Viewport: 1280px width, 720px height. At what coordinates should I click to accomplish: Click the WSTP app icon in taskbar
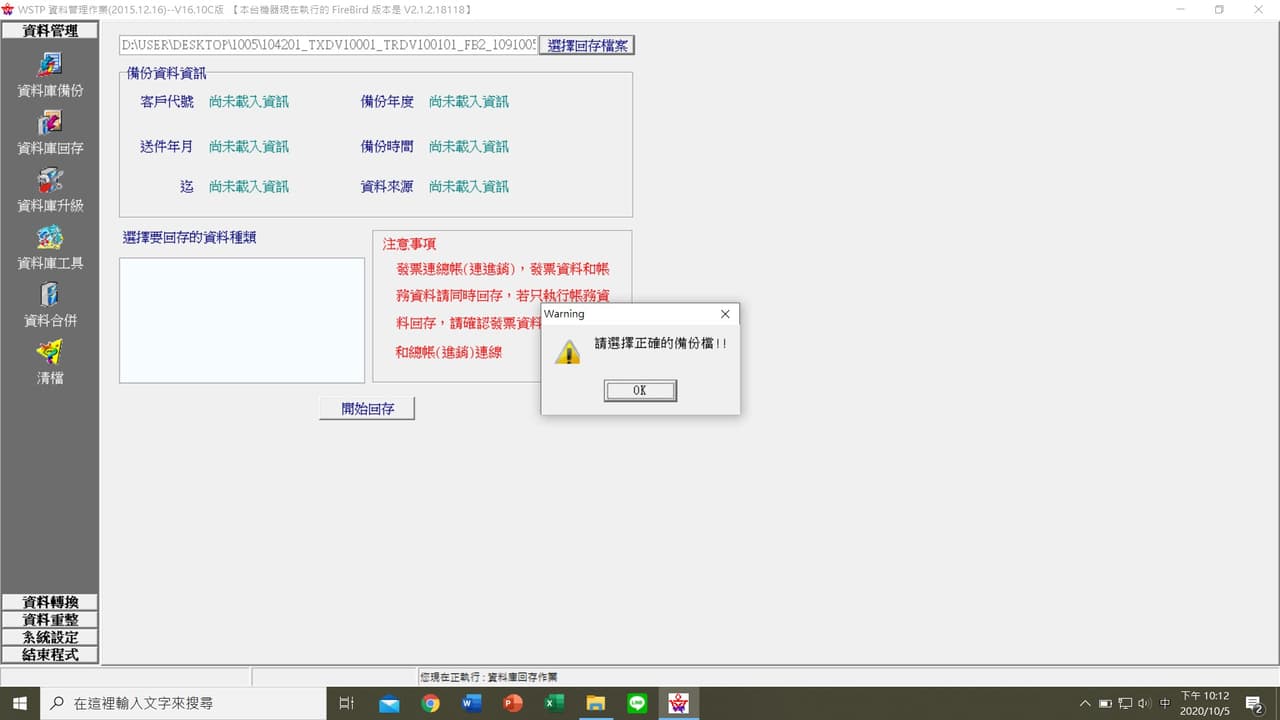tap(679, 703)
